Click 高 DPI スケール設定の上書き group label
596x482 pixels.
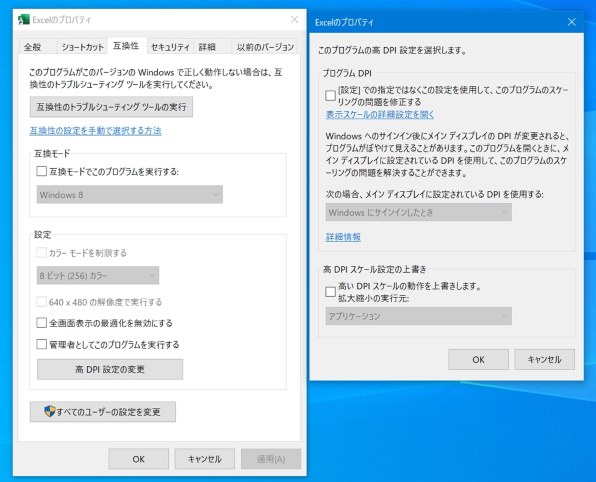pos(375,269)
